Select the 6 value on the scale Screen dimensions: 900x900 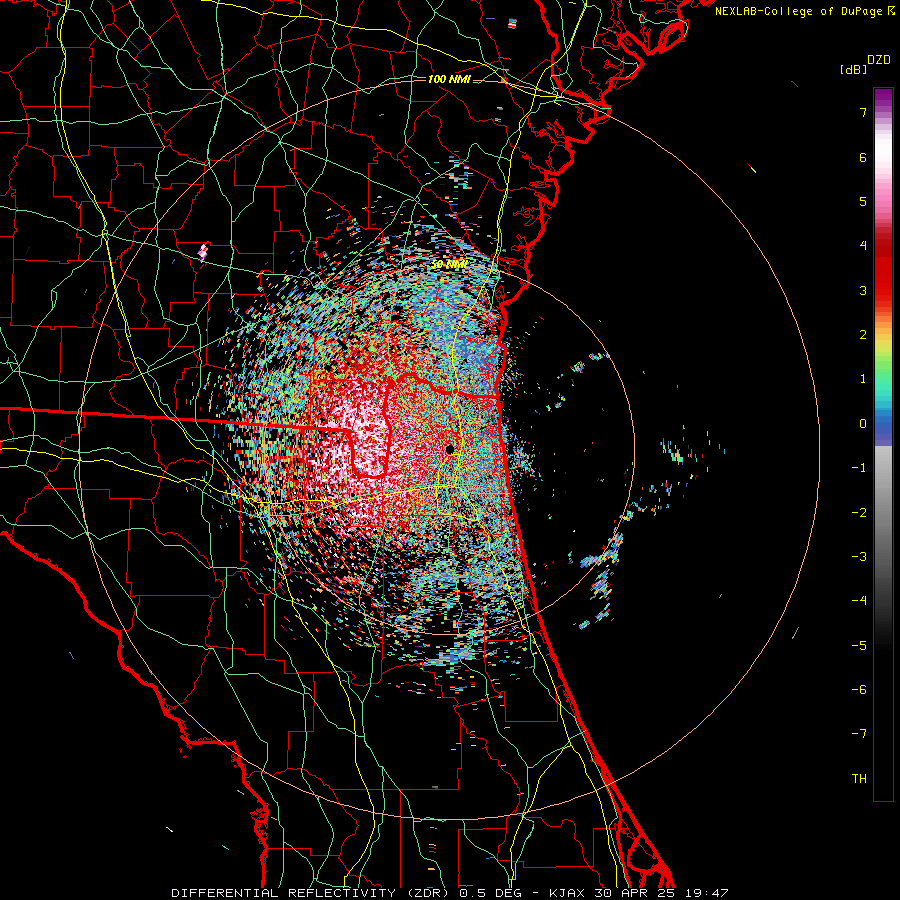(863, 157)
